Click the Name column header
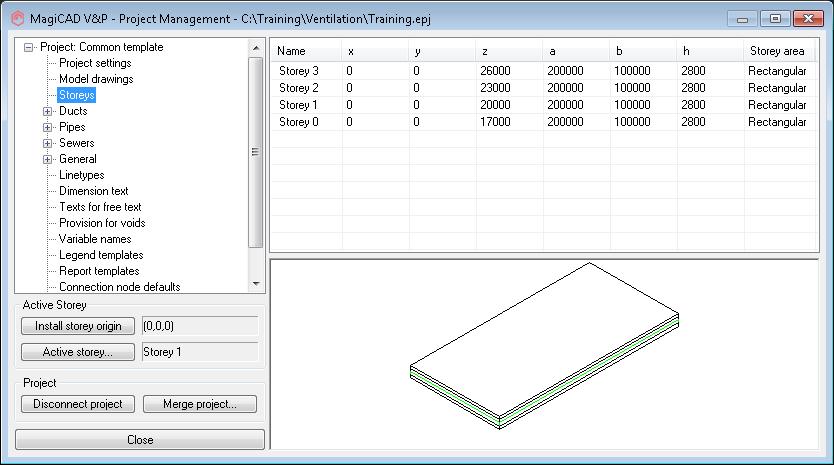Screen dimensions: 834x465 [306, 51]
